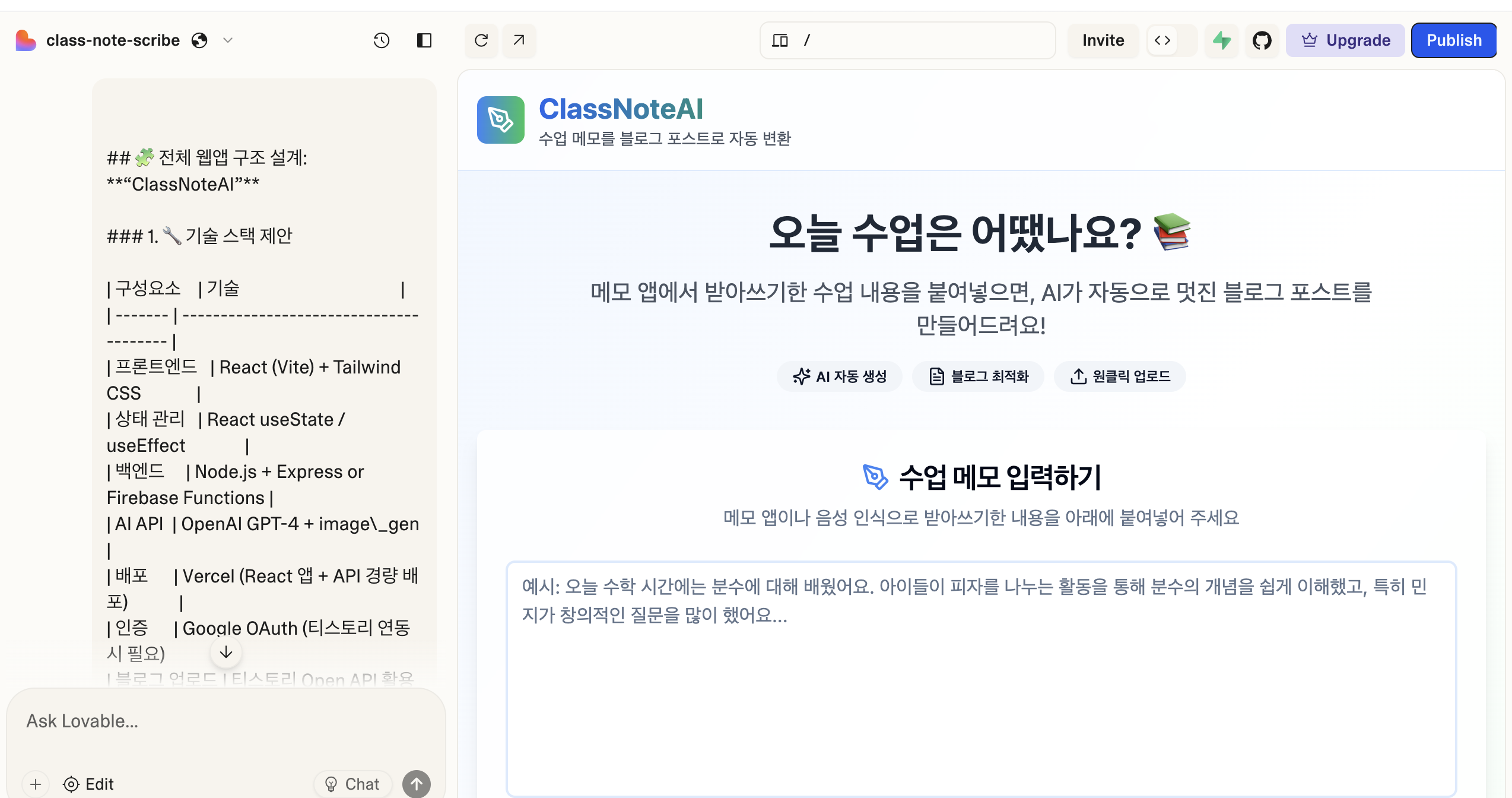Open version history clock icon
The height and width of the screenshot is (798, 1512).
coord(381,40)
